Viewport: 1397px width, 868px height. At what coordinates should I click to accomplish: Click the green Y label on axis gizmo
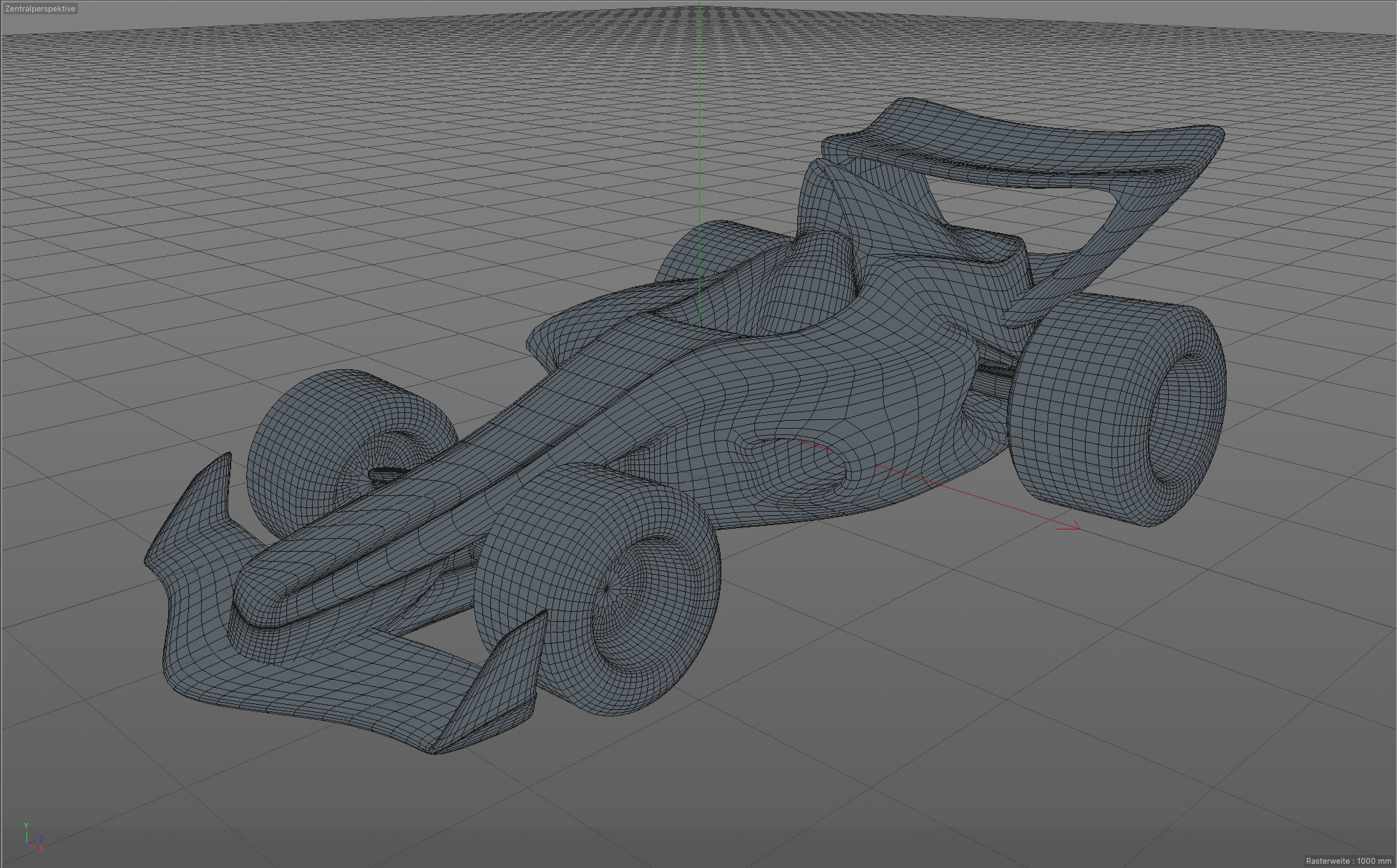click(x=26, y=825)
